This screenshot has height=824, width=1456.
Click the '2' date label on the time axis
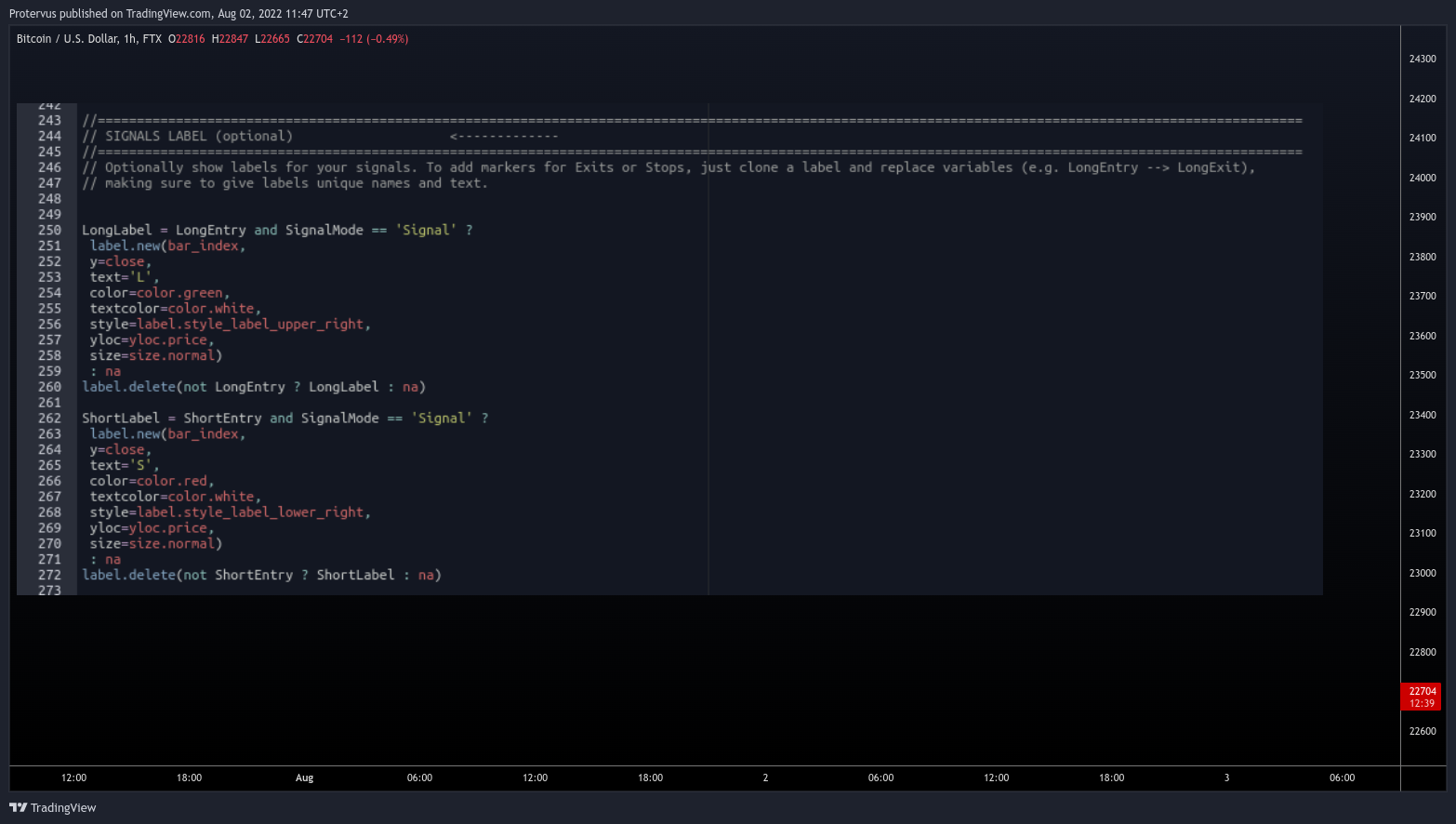(x=765, y=777)
